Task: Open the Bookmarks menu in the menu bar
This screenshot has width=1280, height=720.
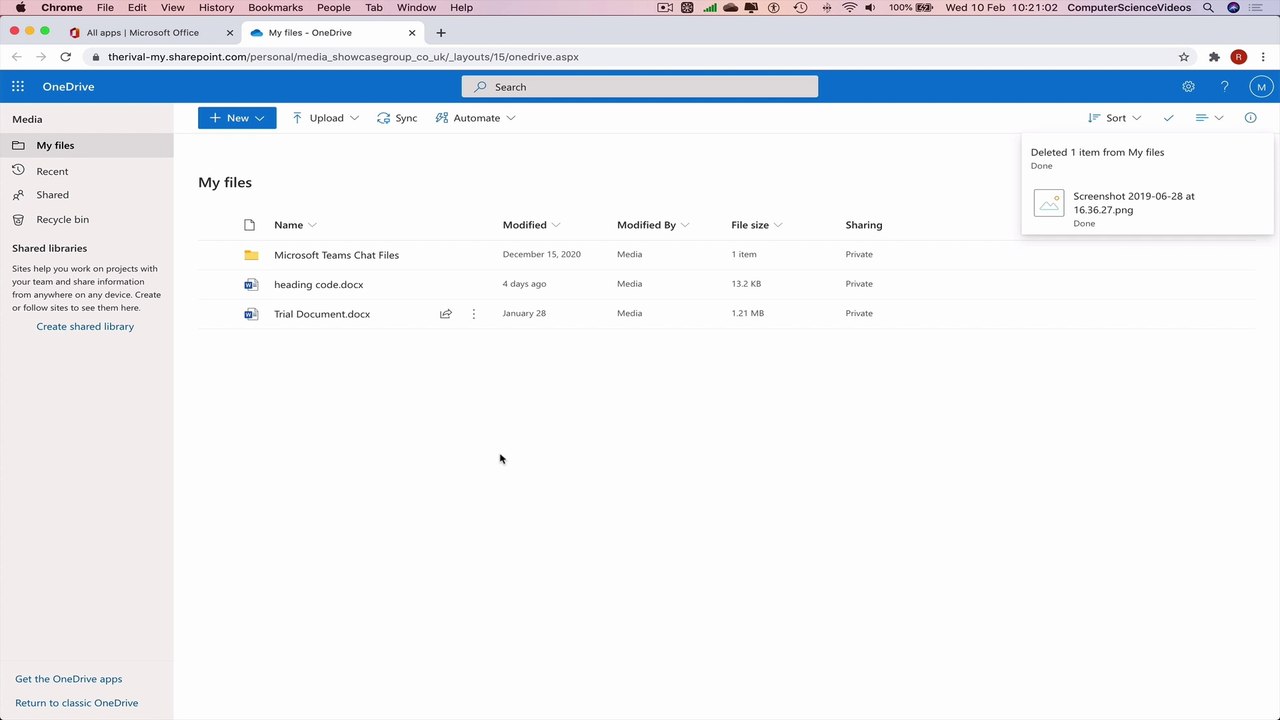Action: [275, 8]
